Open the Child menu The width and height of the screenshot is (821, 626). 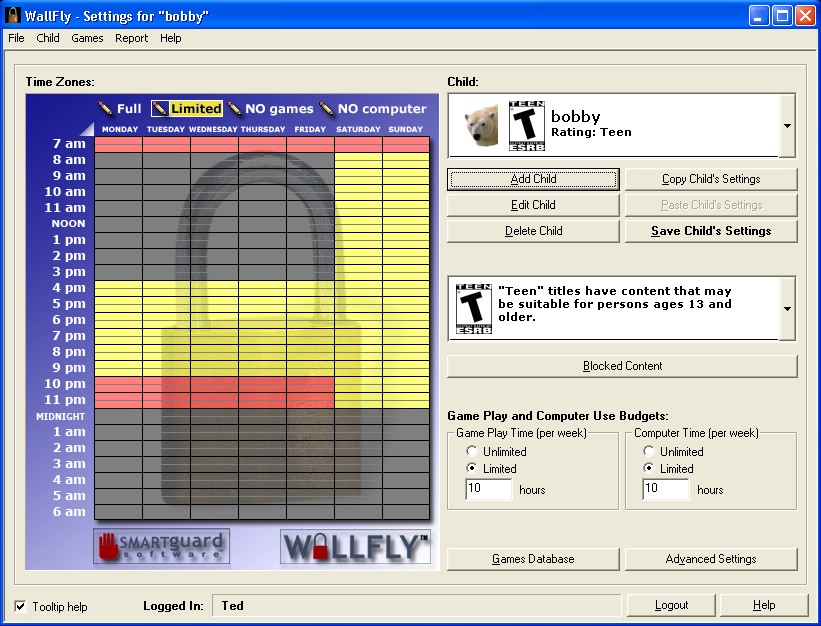48,38
